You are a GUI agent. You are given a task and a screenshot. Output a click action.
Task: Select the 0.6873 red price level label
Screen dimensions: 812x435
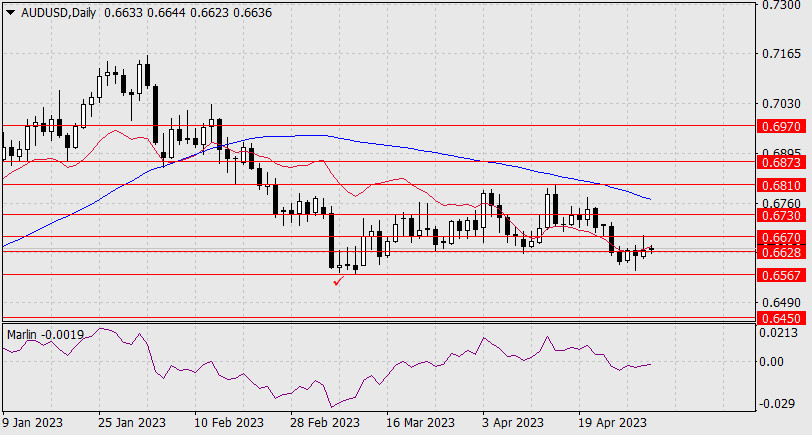pyautogui.click(x=781, y=162)
